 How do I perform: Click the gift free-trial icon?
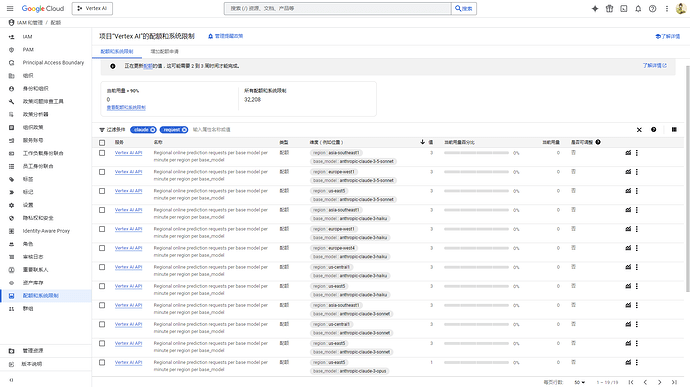point(609,8)
